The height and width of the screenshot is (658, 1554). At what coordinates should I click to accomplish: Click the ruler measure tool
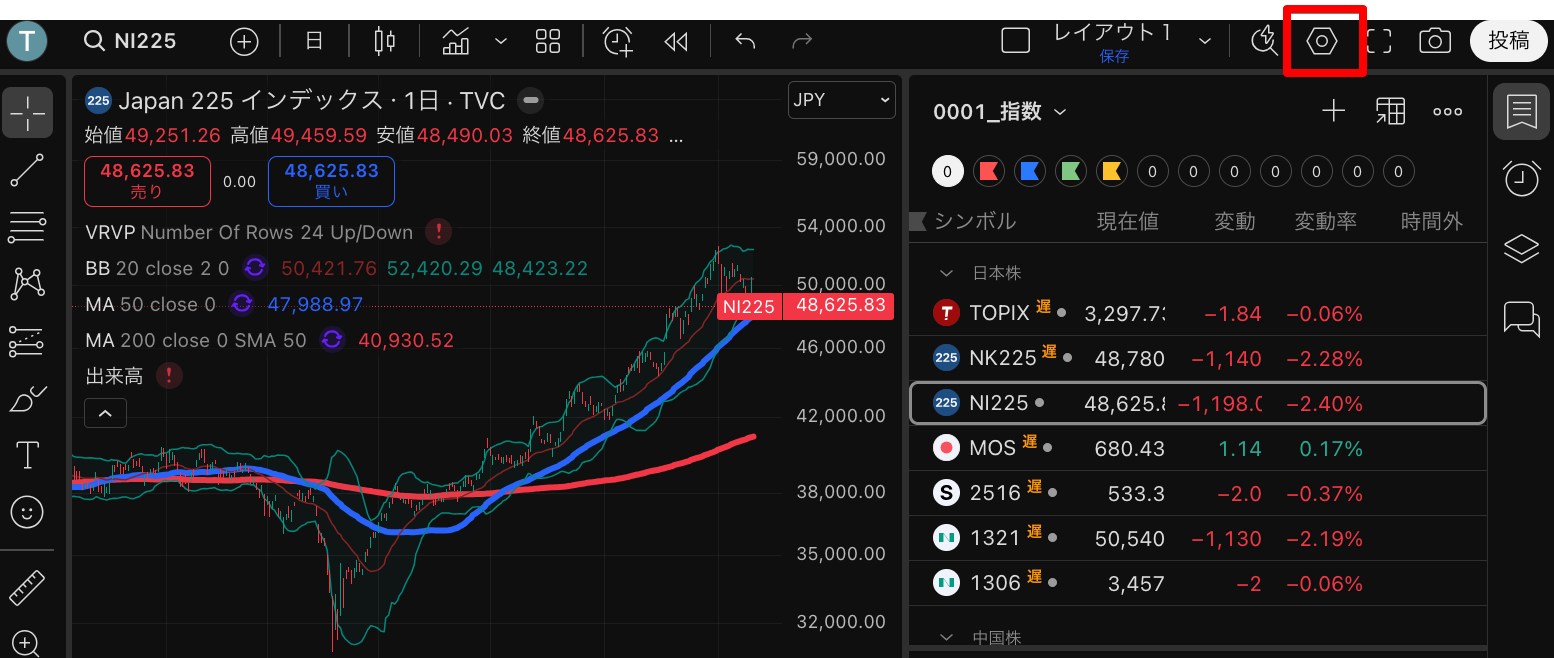click(x=27, y=588)
